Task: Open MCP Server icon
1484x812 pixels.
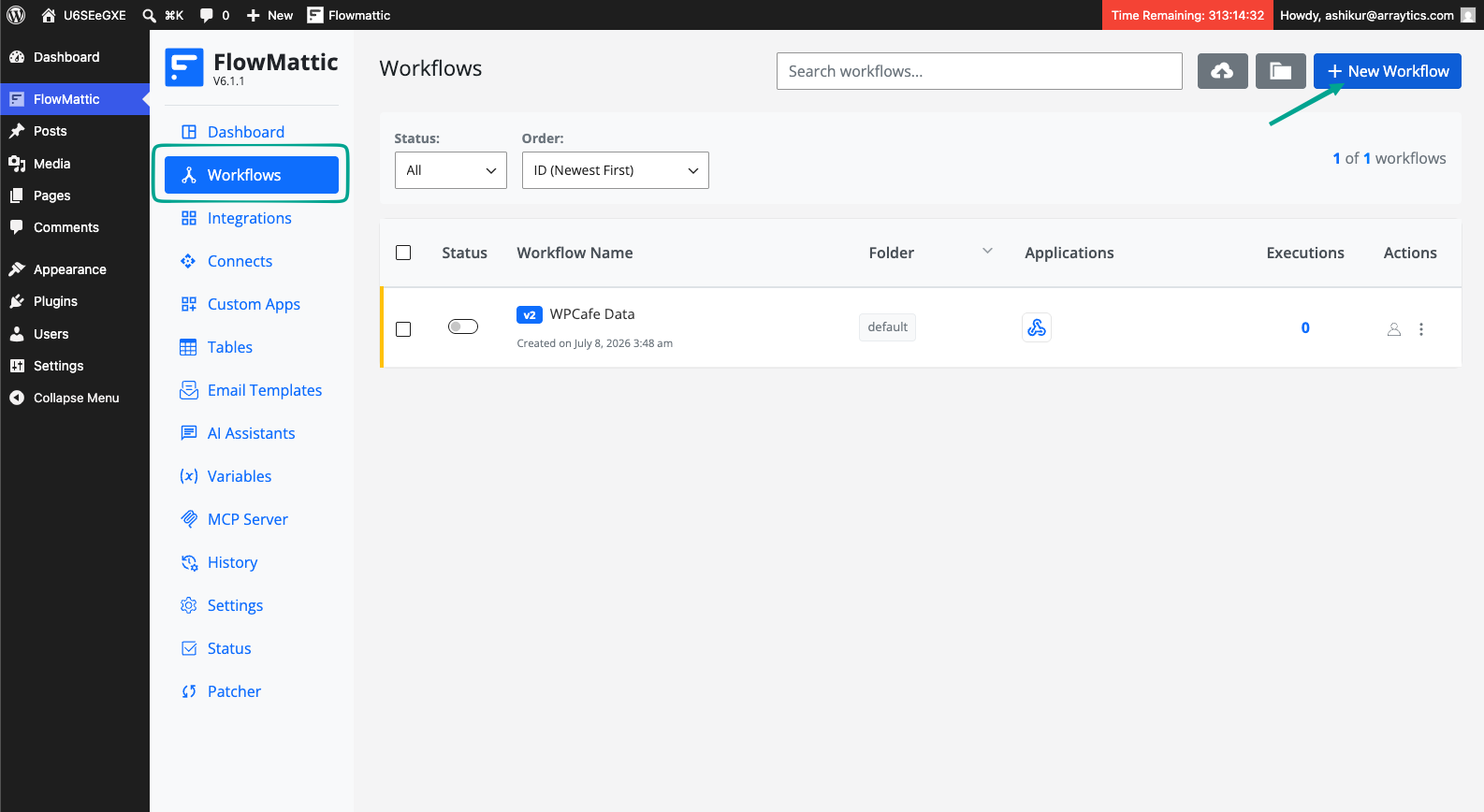Action: coord(189,519)
